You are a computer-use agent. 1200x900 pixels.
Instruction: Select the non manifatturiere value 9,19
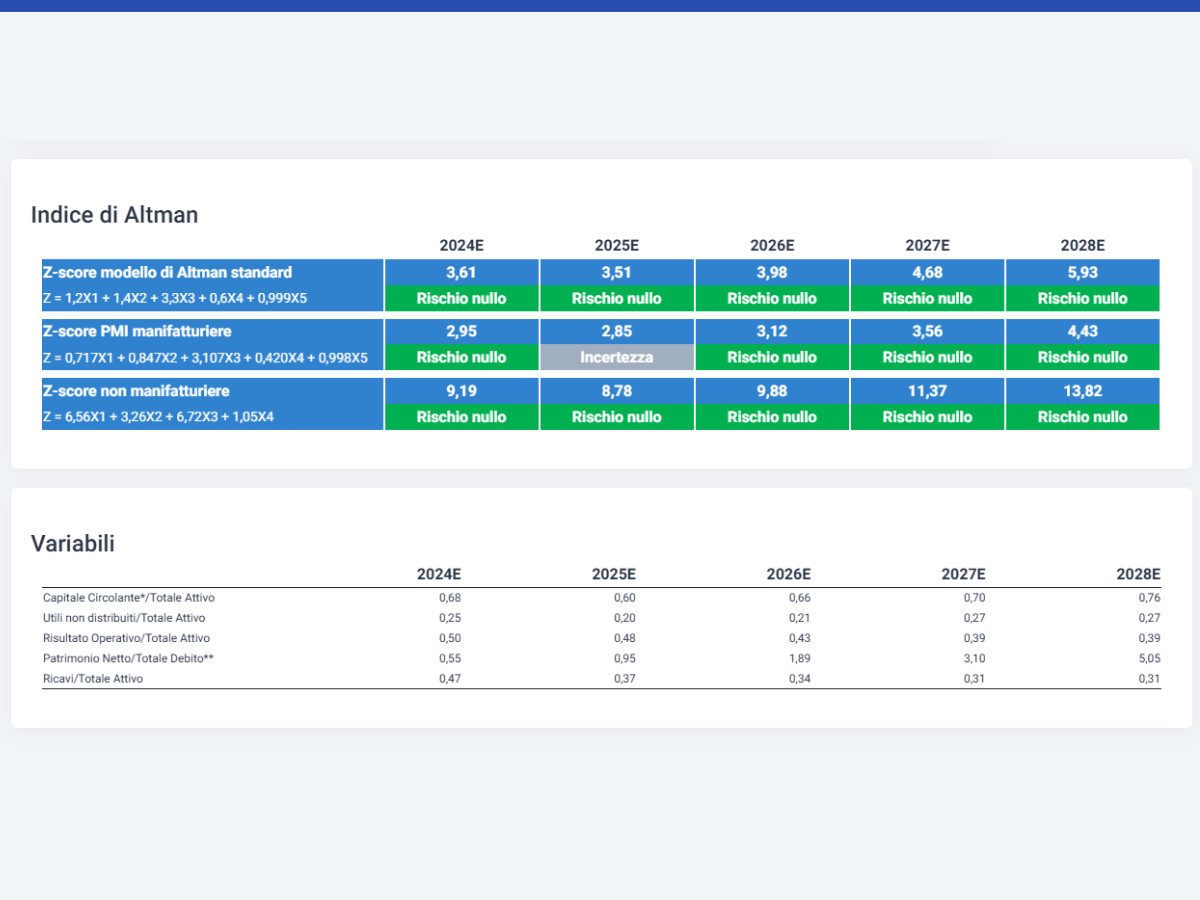[461, 391]
